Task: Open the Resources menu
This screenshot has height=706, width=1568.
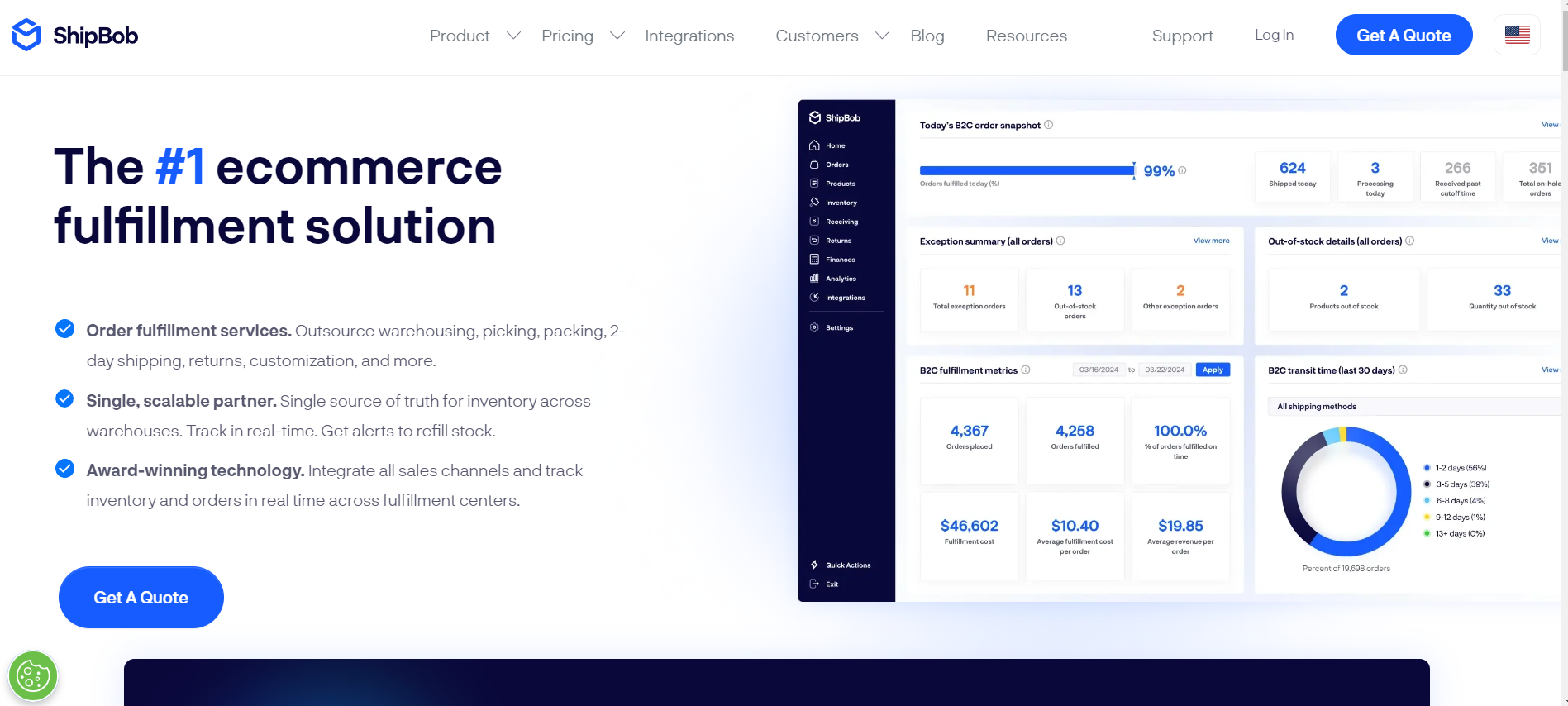Action: point(1027,36)
